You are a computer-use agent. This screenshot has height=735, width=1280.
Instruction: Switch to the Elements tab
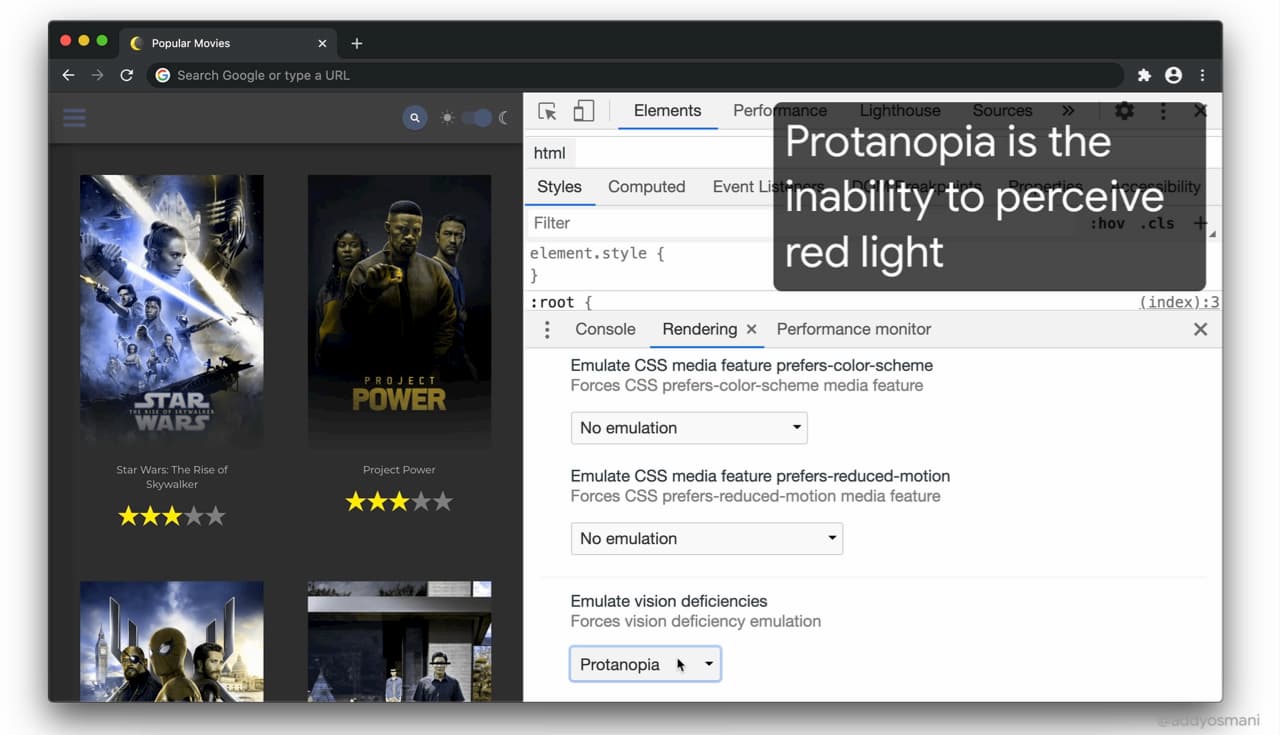[667, 111]
